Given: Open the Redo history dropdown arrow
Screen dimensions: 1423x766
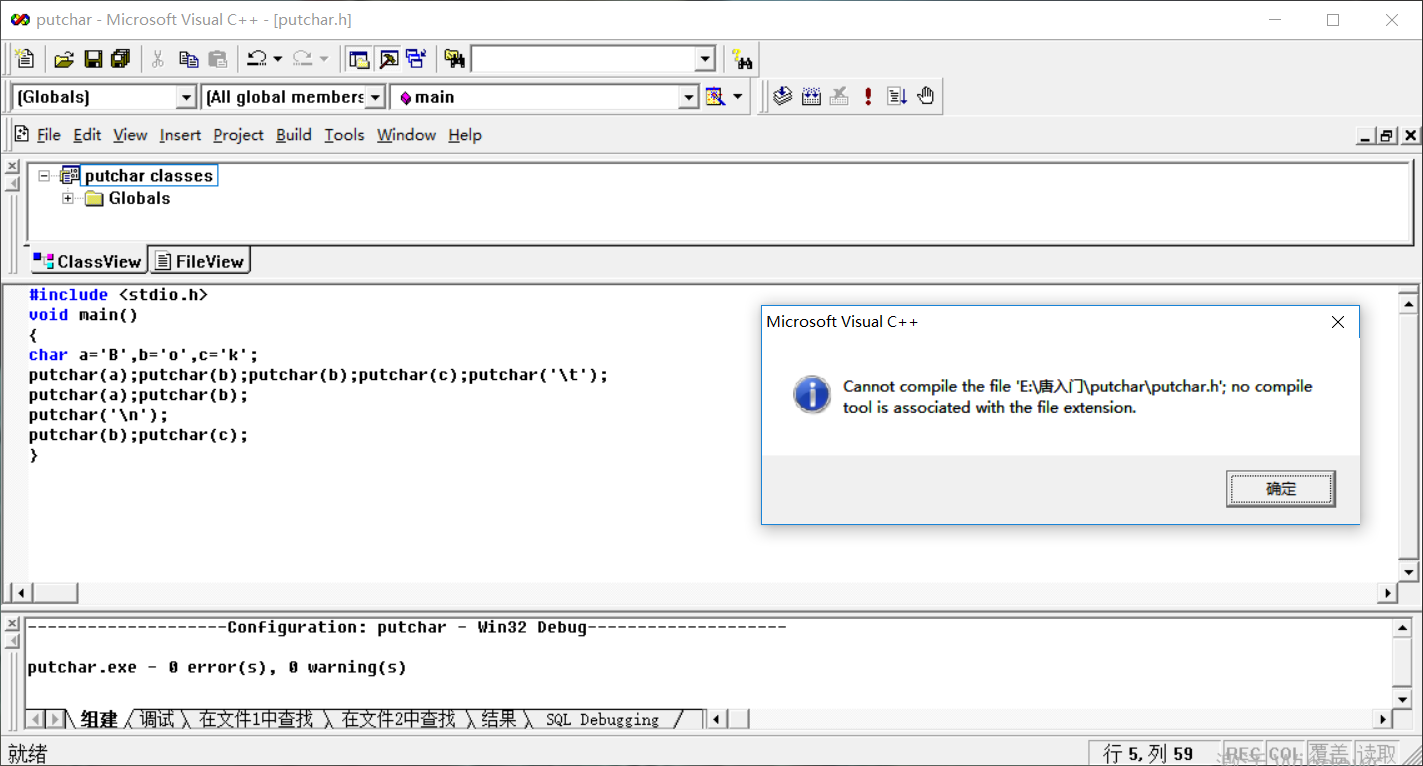Looking at the screenshot, I should (x=323, y=59).
